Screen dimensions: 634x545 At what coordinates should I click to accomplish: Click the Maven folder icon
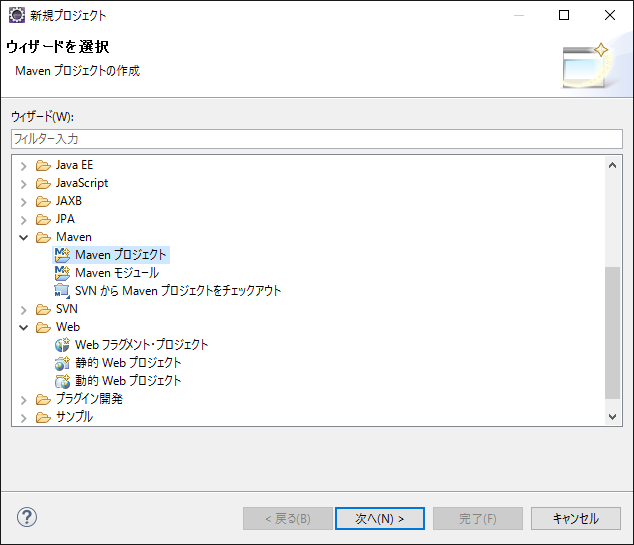[x=43, y=237]
